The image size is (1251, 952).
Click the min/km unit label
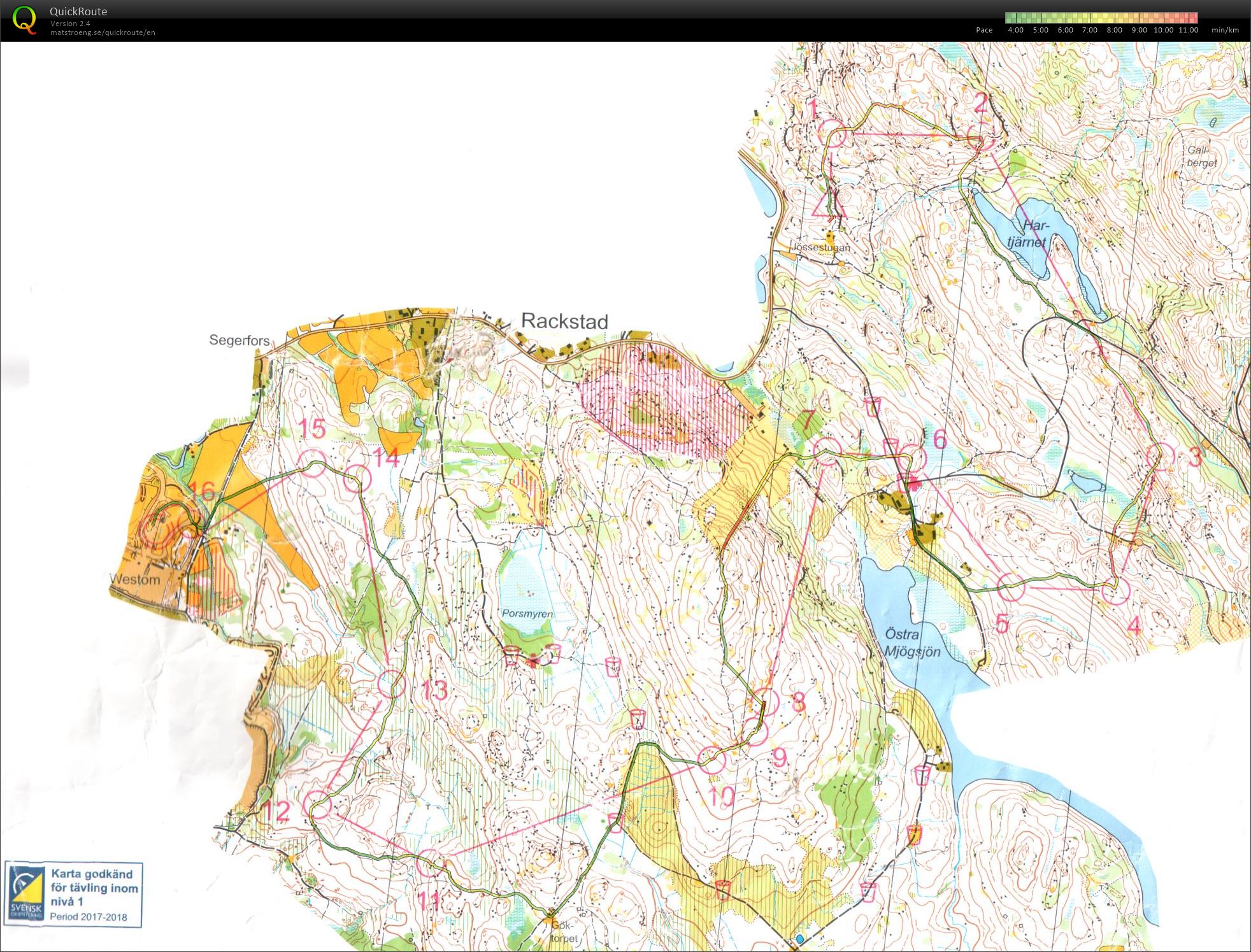tap(1226, 30)
